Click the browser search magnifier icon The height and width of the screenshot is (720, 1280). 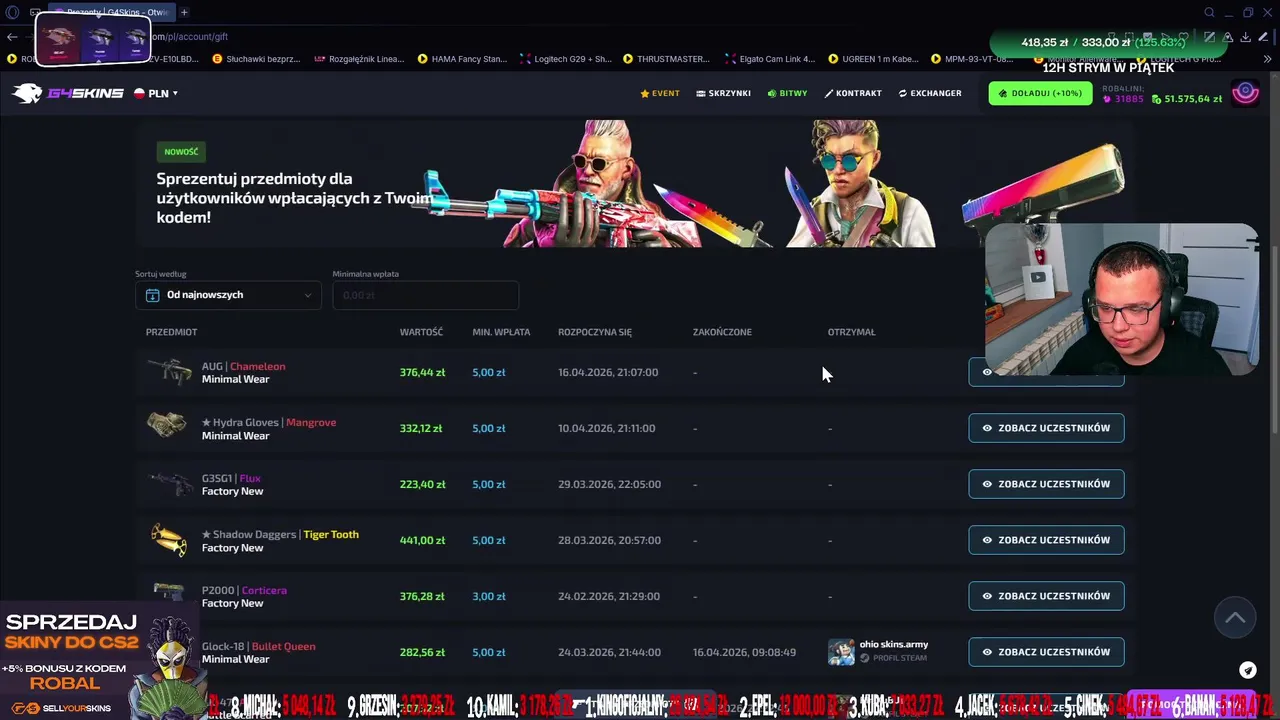[x=1209, y=12]
